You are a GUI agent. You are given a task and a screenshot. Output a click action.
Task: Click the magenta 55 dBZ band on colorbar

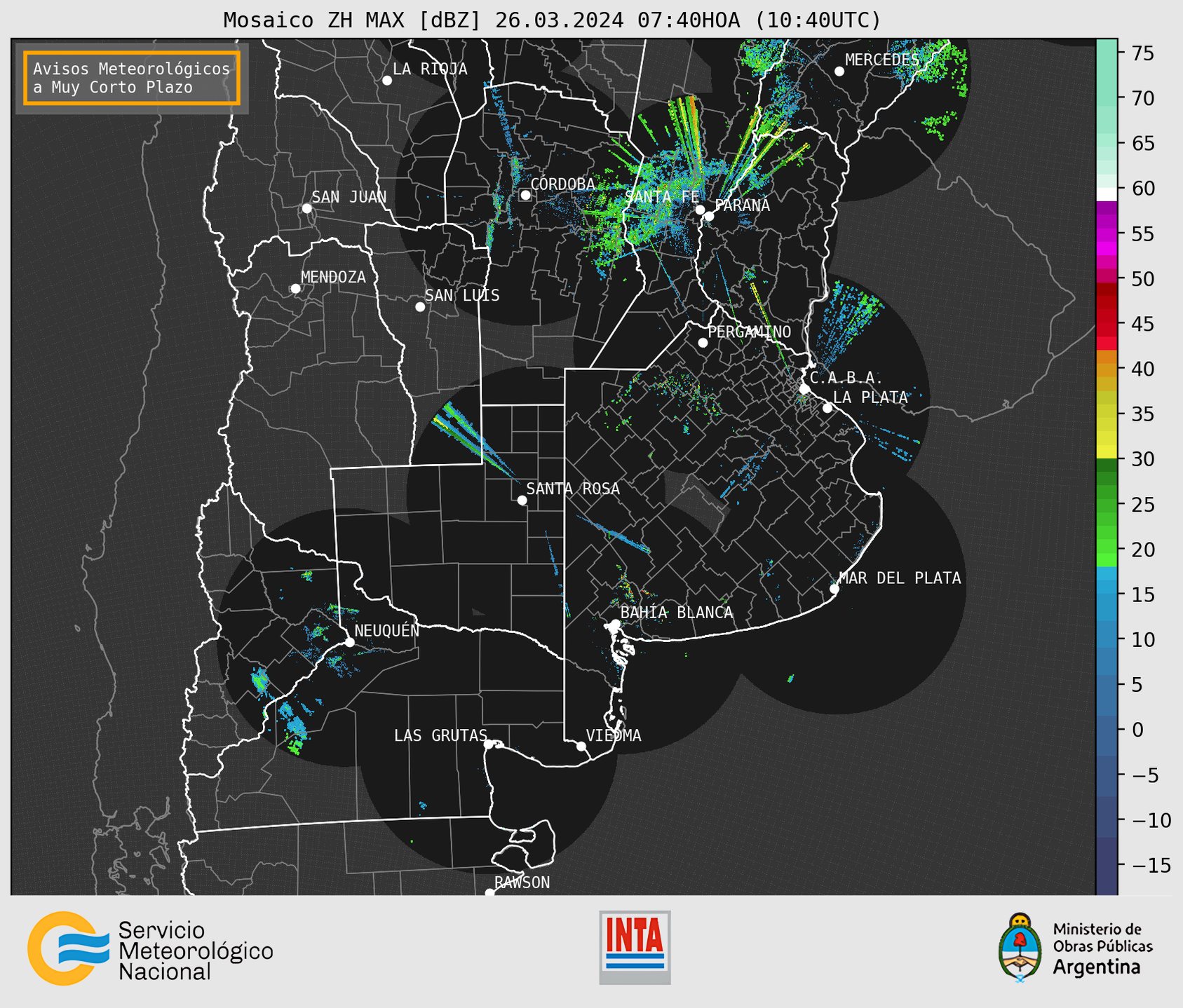pos(1107,235)
